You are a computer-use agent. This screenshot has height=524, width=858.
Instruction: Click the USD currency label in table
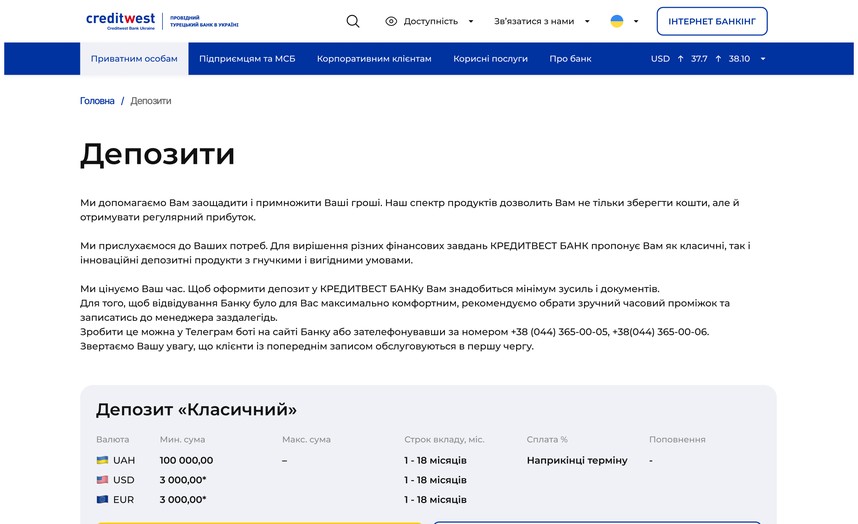[124, 480]
